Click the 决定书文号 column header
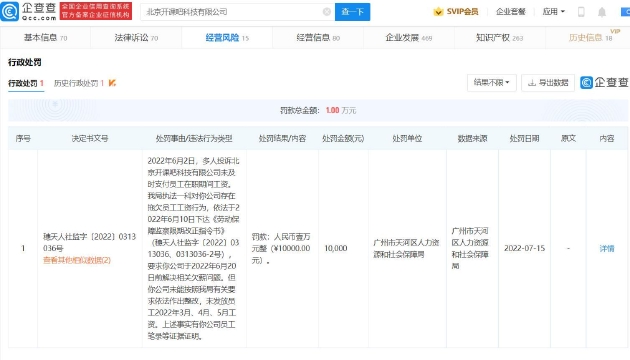Screen dimensions: 630x360 (x=90, y=138)
